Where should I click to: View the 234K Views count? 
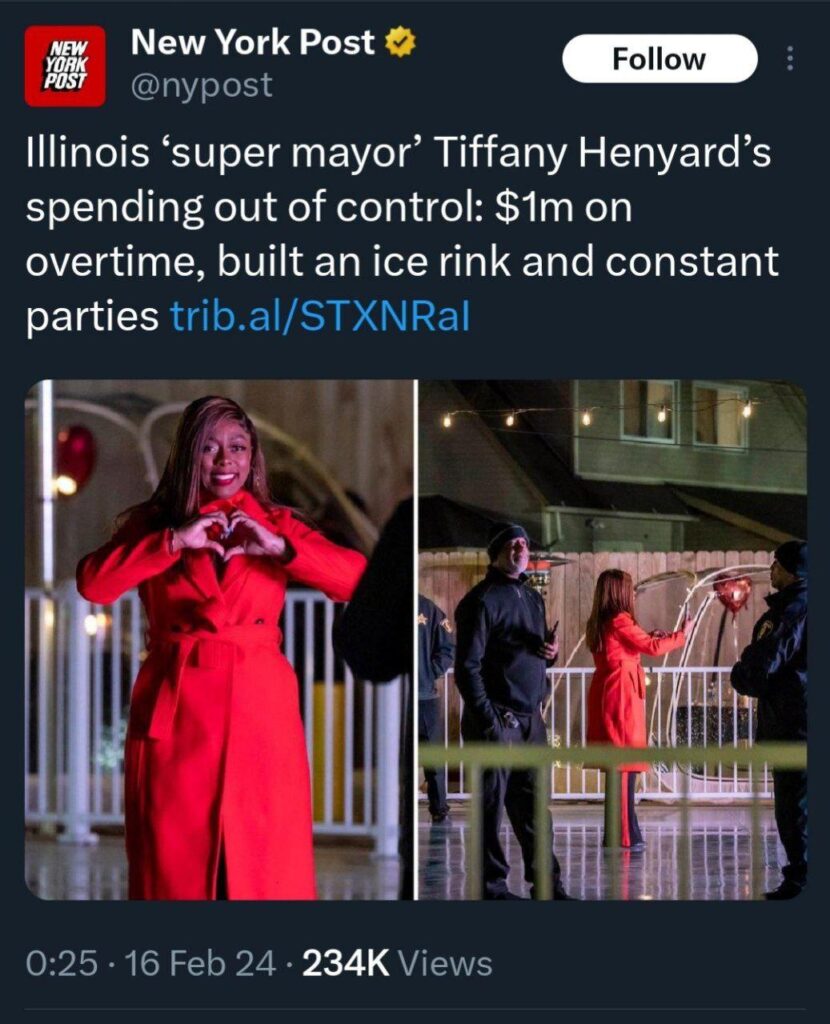click(397, 964)
